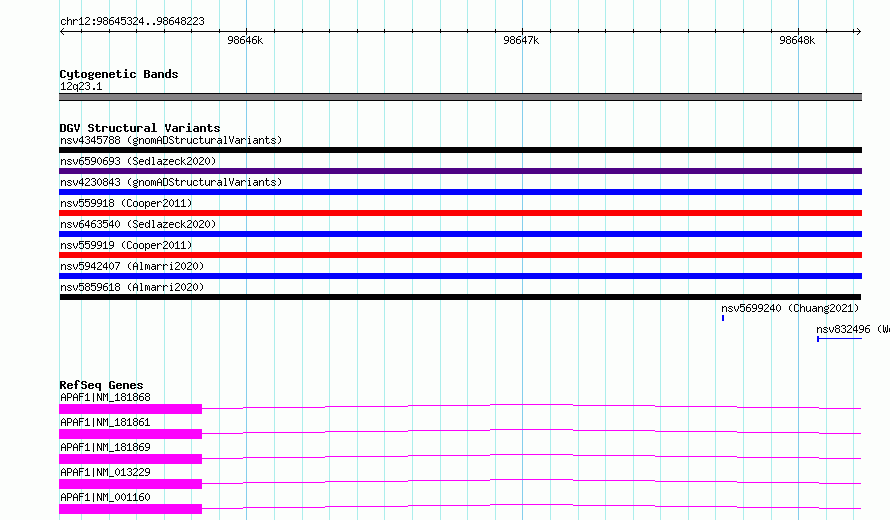
Task: Click the chr12:98645324..98648223 coordinate label
Action: 132,22
